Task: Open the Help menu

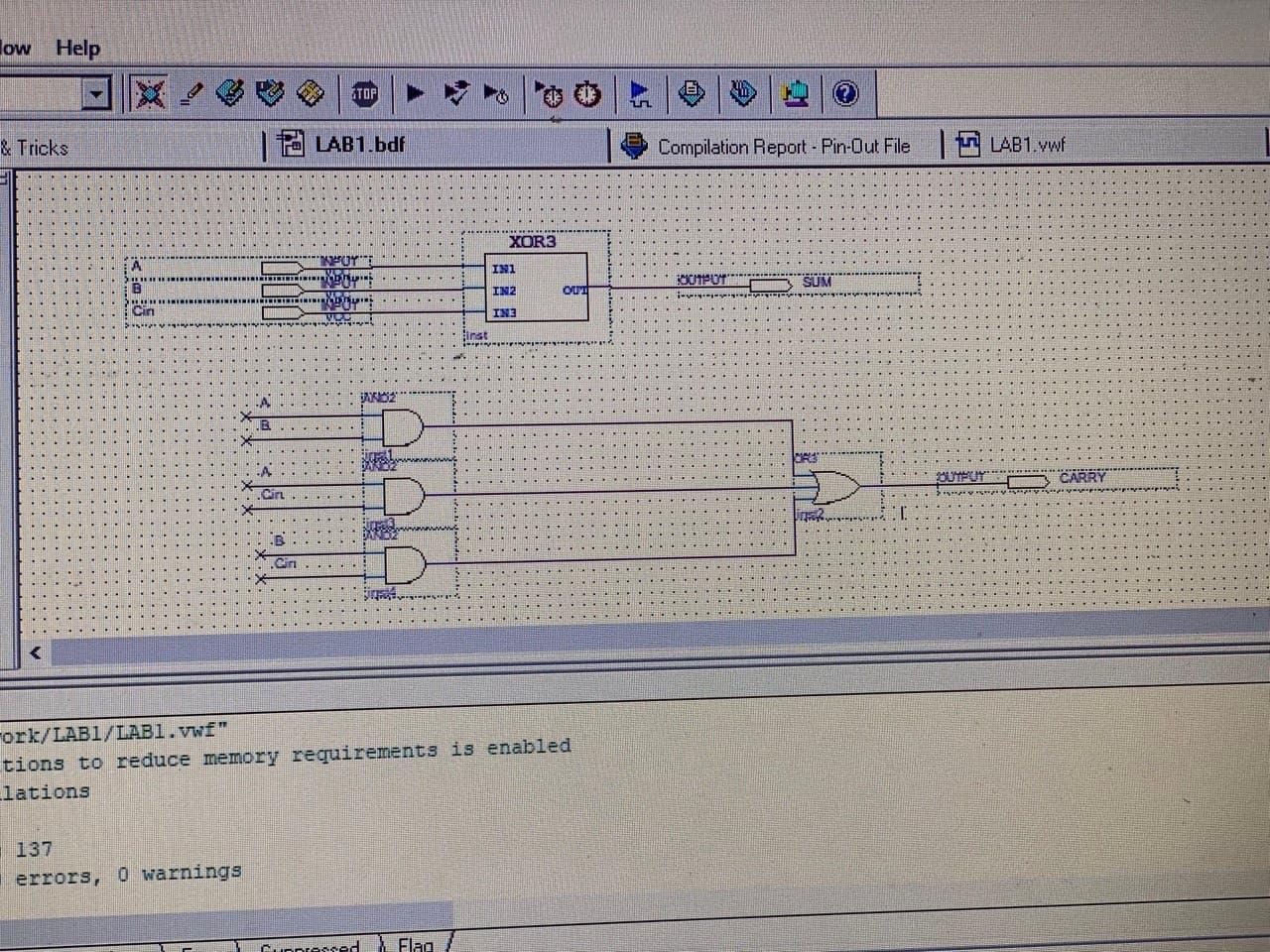Action: [78, 48]
